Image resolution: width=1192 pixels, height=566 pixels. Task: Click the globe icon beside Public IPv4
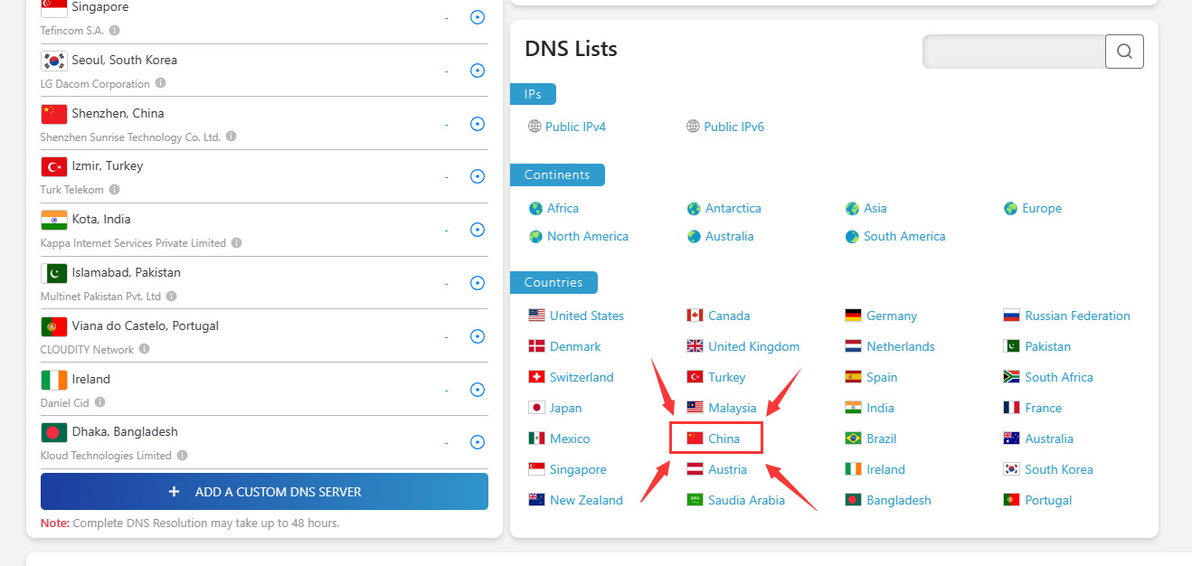coord(535,127)
